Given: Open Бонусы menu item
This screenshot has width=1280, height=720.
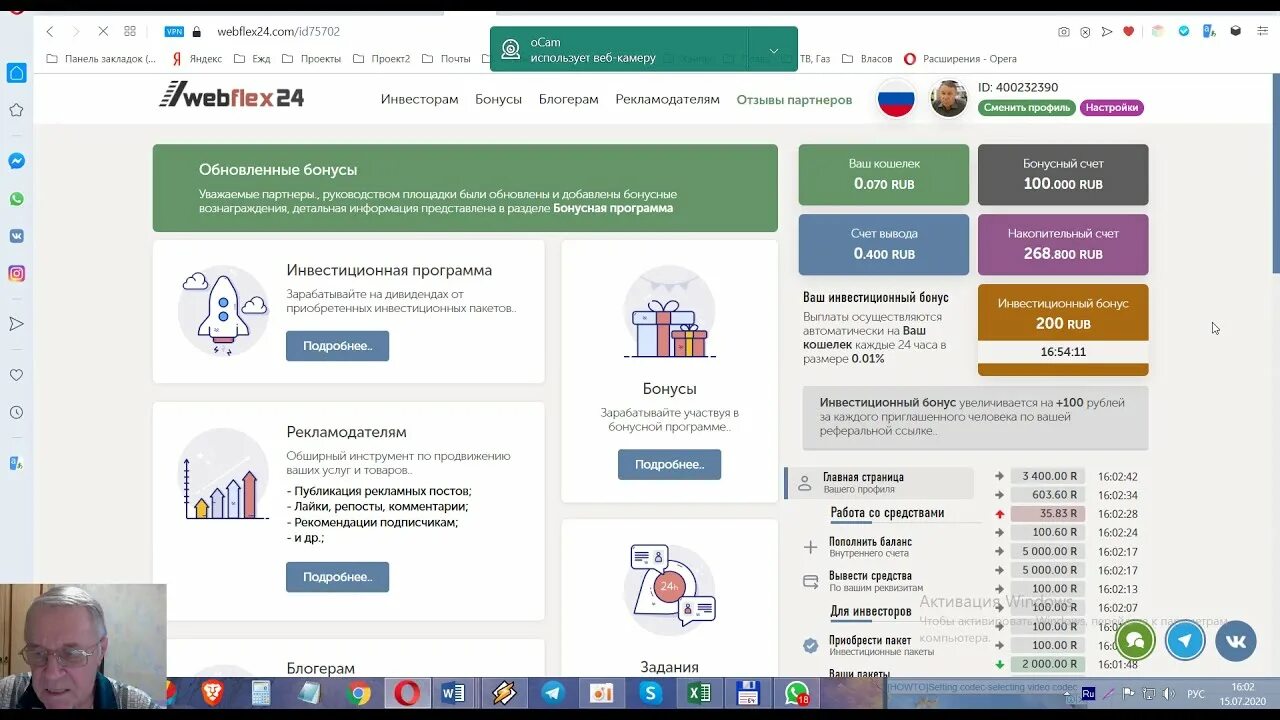Looking at the screenshot, I should (498, 99).
